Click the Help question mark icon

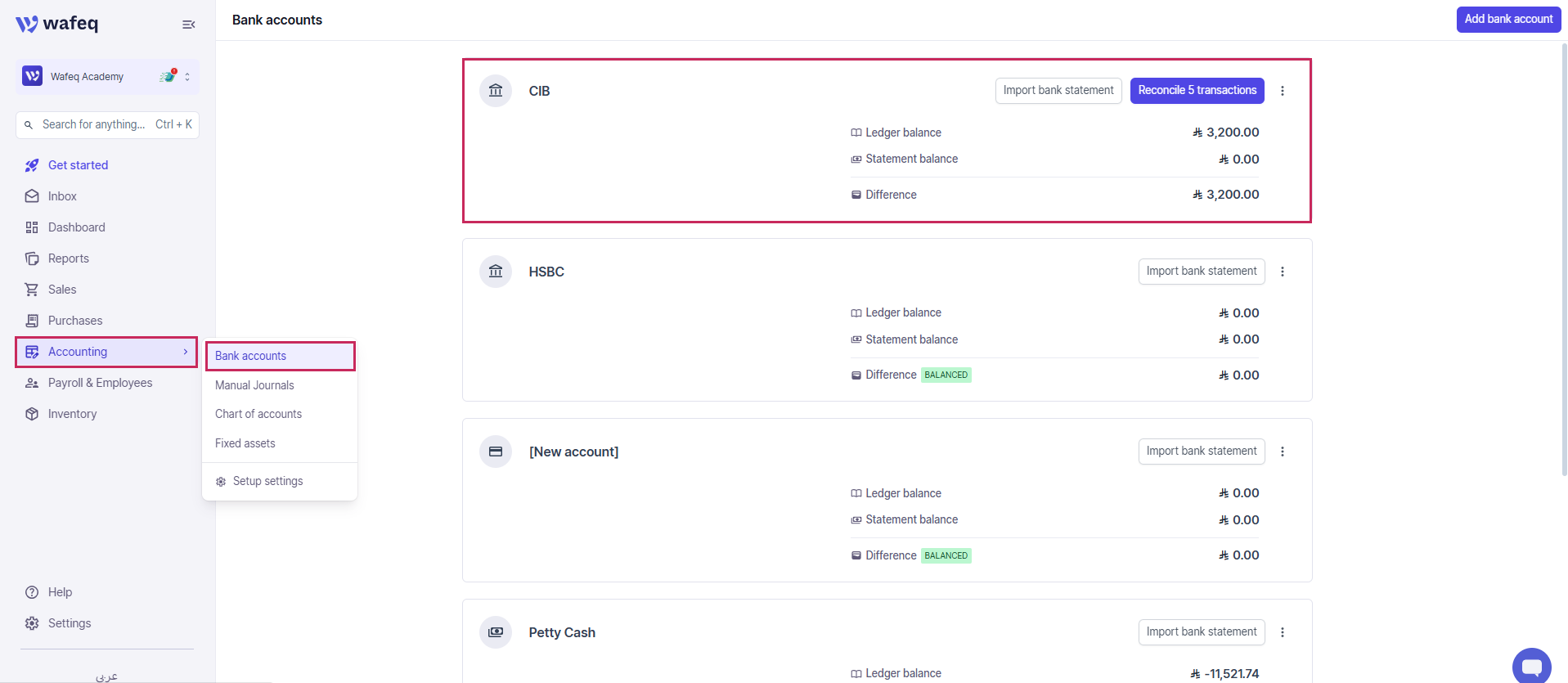pyautogui.click(x=32, y=592)
